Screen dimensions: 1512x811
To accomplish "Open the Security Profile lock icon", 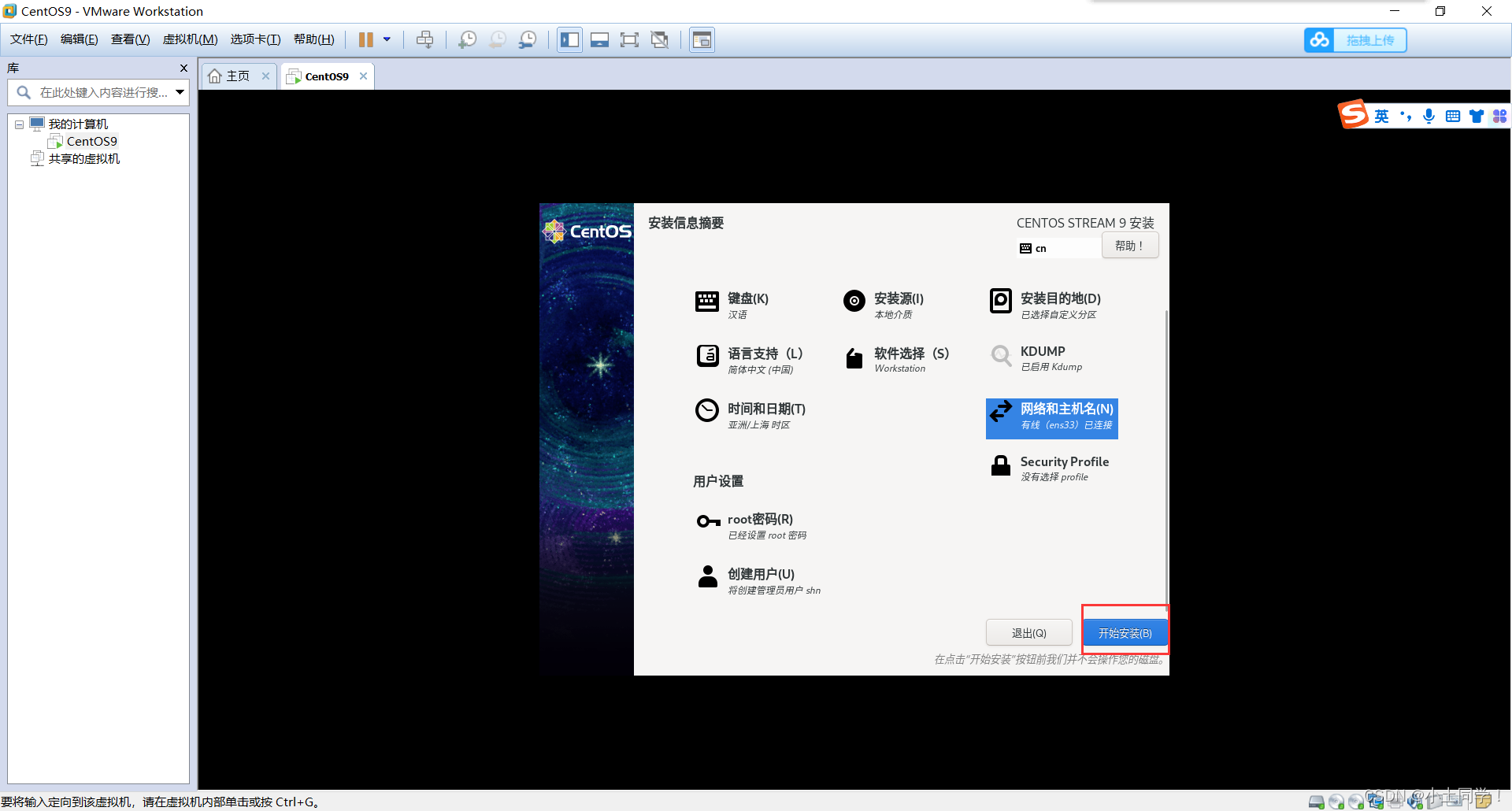I will coord(1000,465).
